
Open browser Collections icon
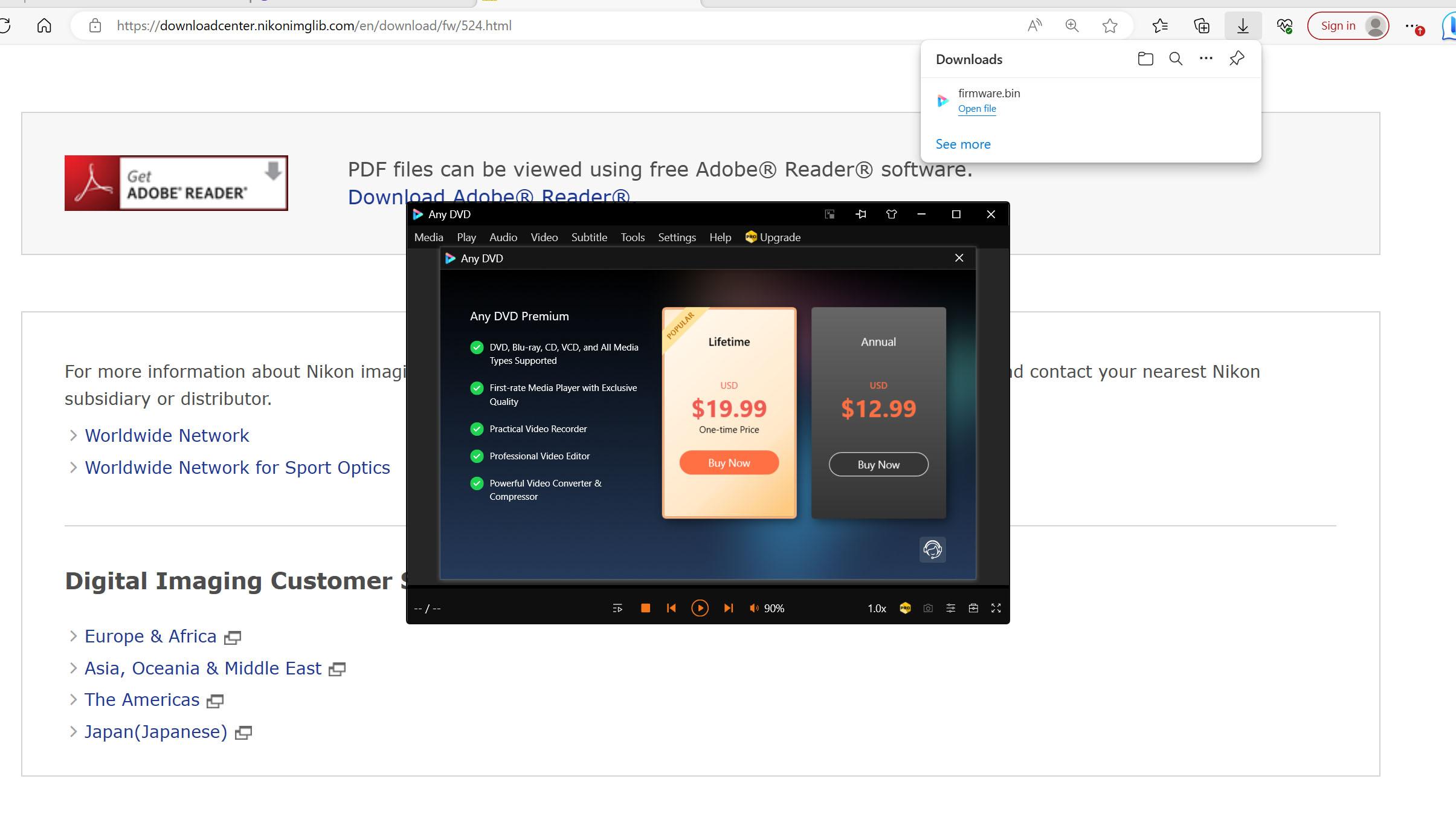[1202, 26]
